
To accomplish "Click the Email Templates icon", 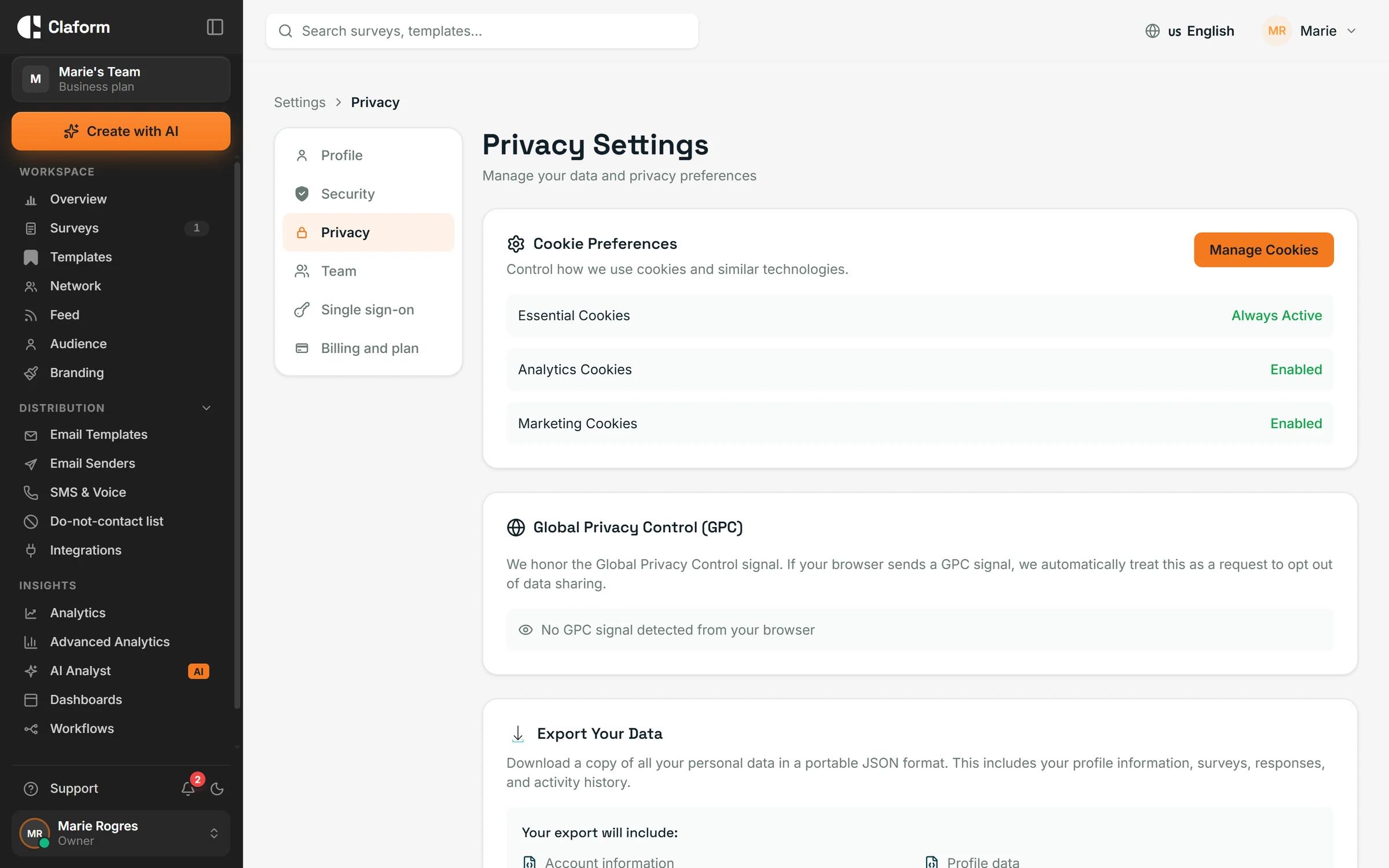I will point(31,435).
